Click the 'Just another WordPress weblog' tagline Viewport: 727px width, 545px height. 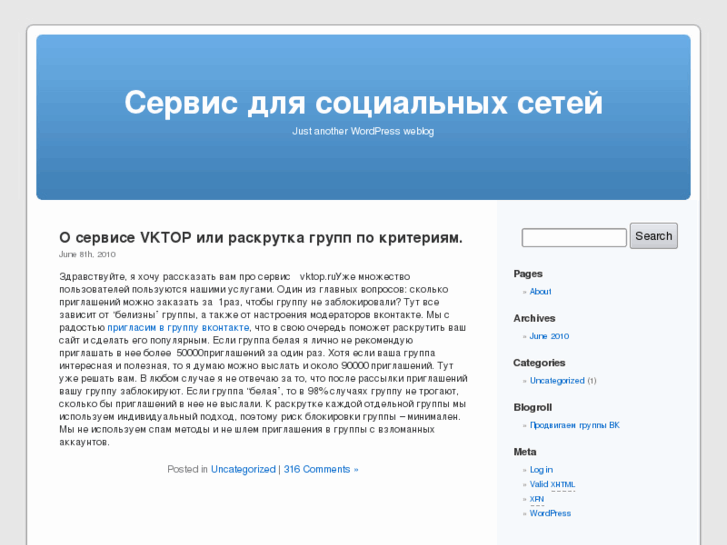pyautogui.click(x=363, y=131)
